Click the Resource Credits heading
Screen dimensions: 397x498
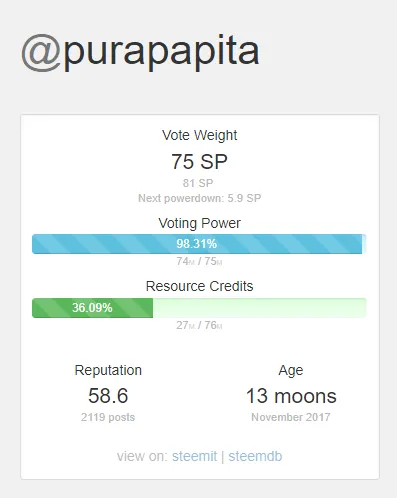199,286
